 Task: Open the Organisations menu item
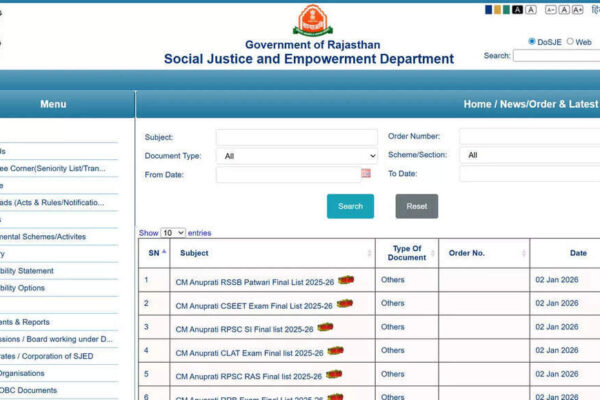click(x=22, y=373)
